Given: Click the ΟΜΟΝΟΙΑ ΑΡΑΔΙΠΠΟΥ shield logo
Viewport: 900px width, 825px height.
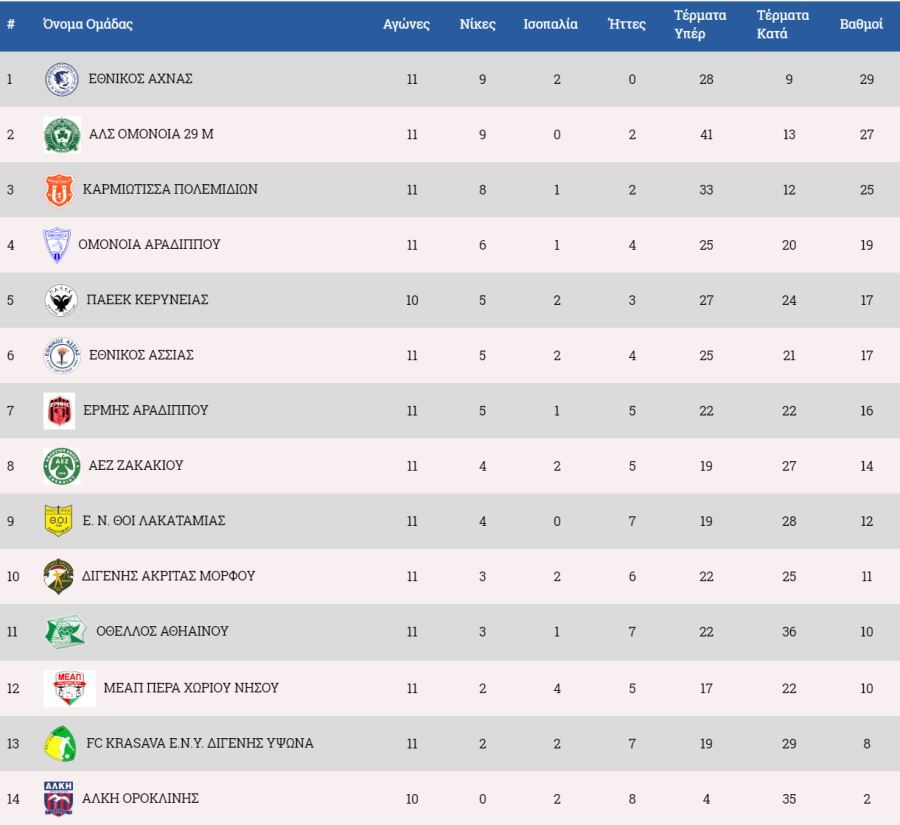Looking at the screenshot, I should tap(57, 245).
